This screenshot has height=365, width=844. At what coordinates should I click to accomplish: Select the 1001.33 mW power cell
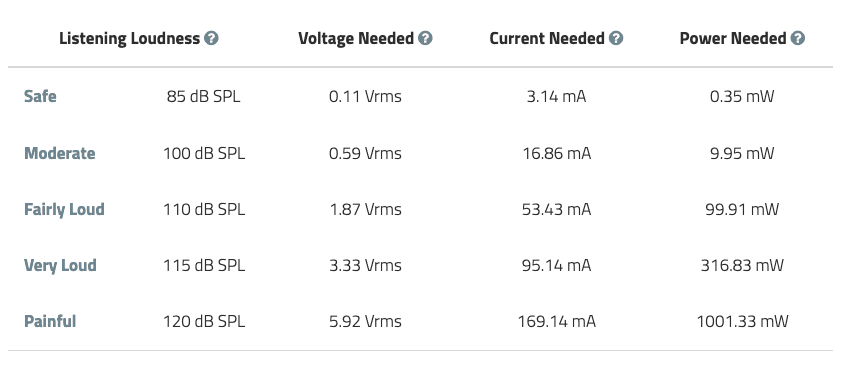point(742,321)
